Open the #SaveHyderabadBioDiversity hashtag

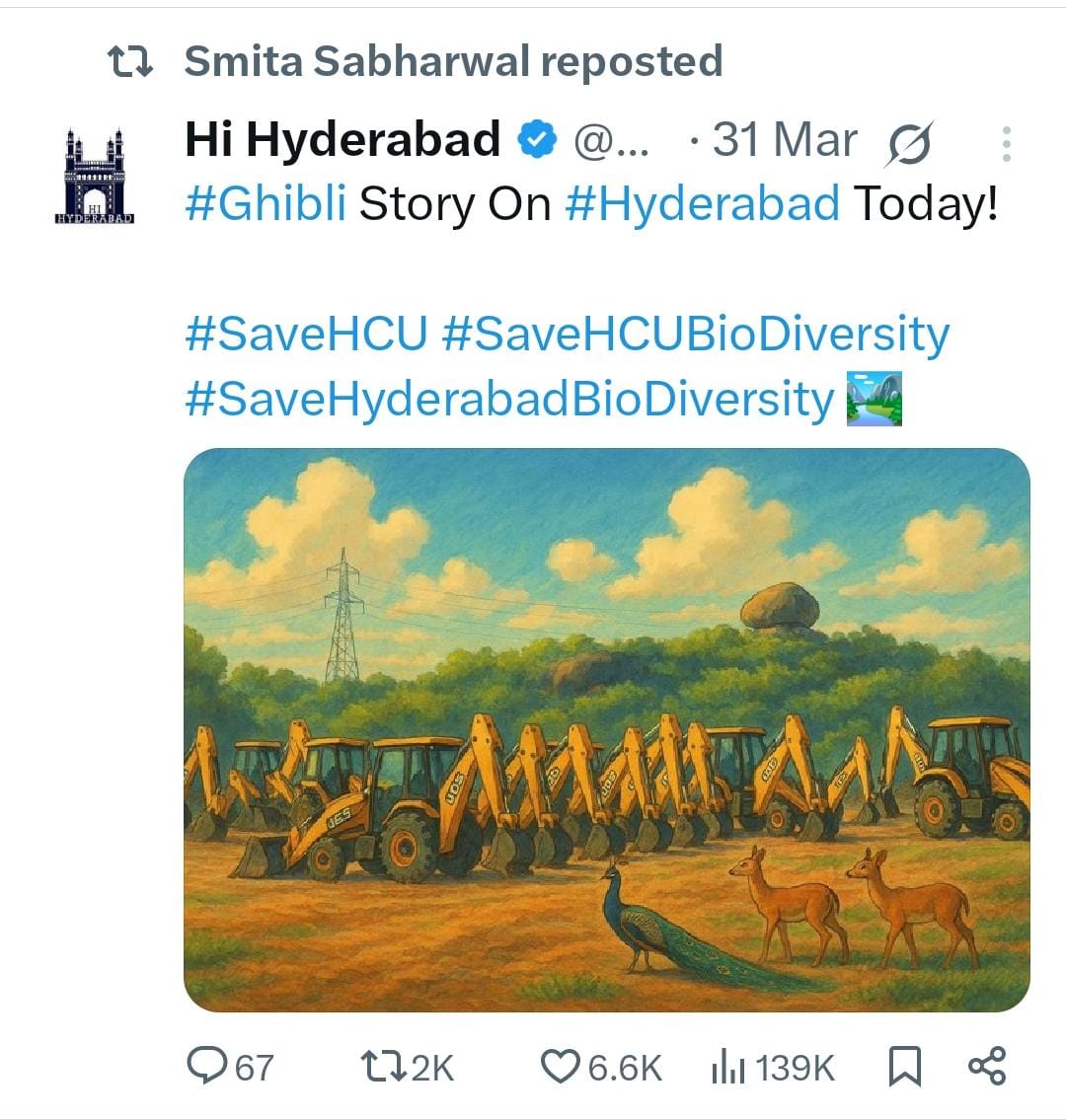509,399
